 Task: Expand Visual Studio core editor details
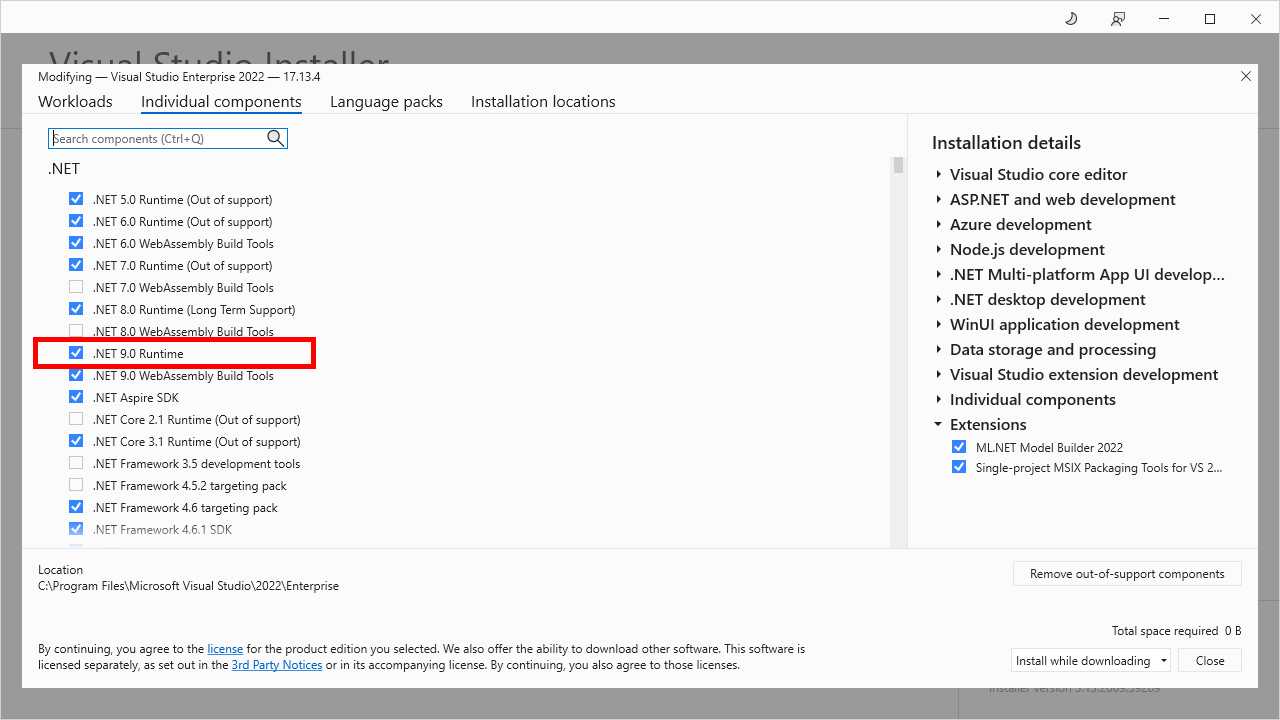[x=938, y=174]
